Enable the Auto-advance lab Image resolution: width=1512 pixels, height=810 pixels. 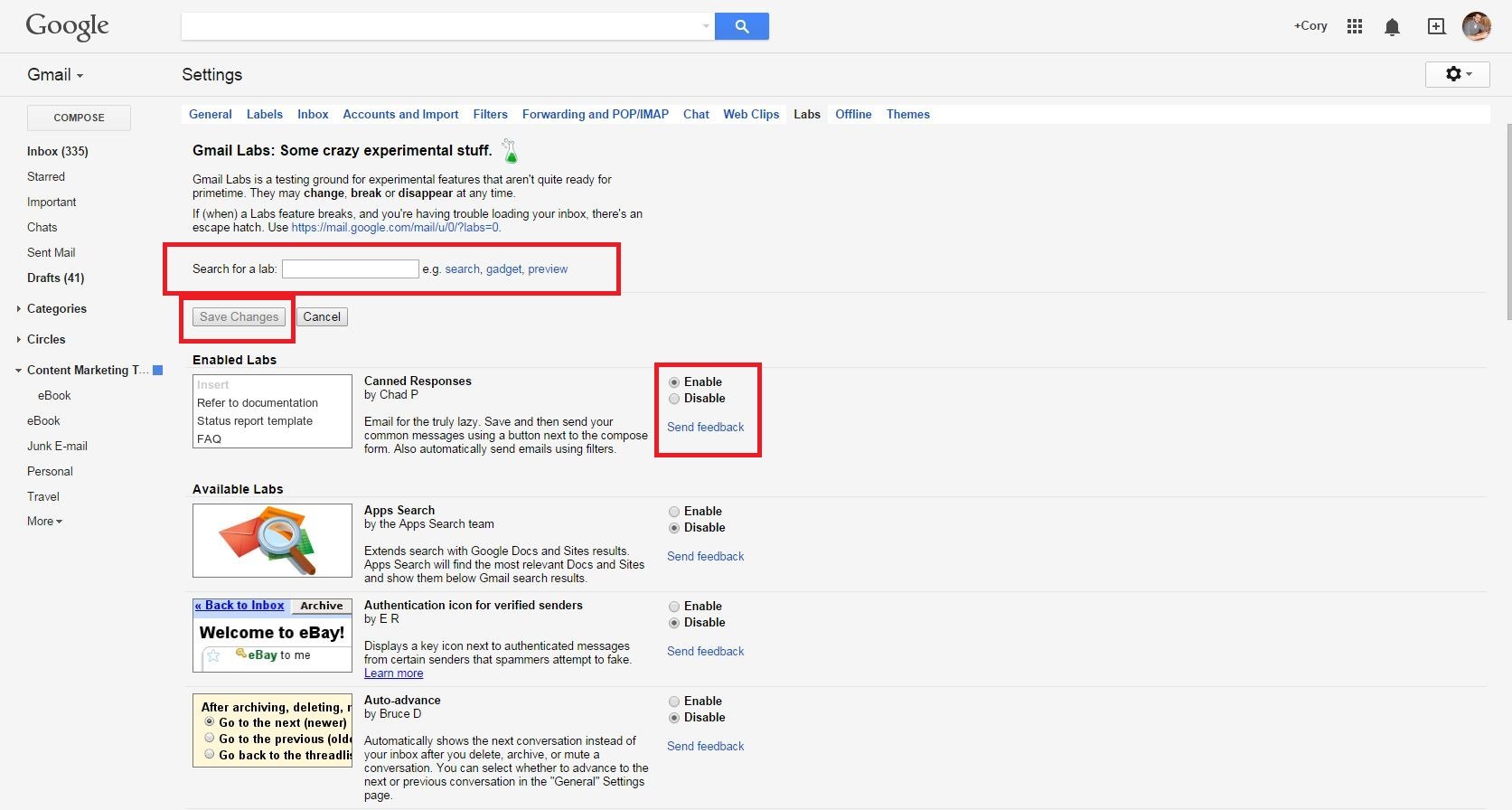[x=674, y=702]
